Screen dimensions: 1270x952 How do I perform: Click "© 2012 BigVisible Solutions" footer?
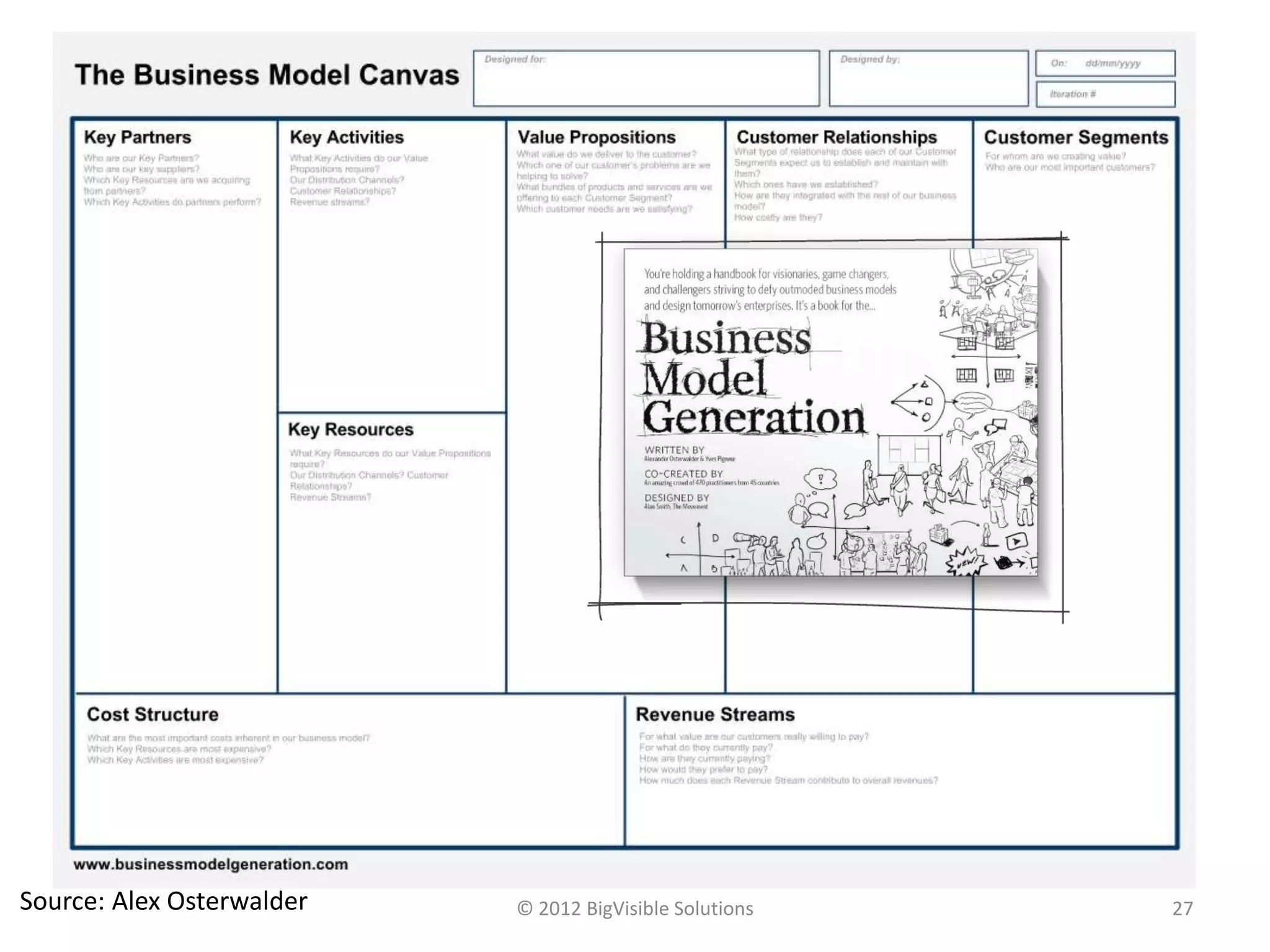tap(635, 909)
